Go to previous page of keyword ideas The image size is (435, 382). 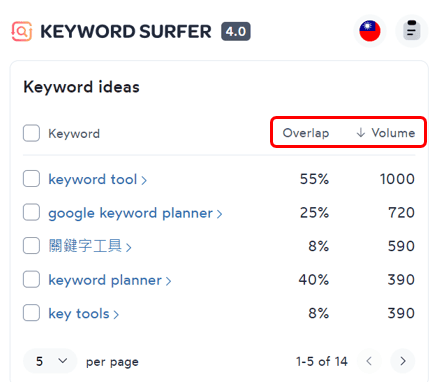coord(369,361)
